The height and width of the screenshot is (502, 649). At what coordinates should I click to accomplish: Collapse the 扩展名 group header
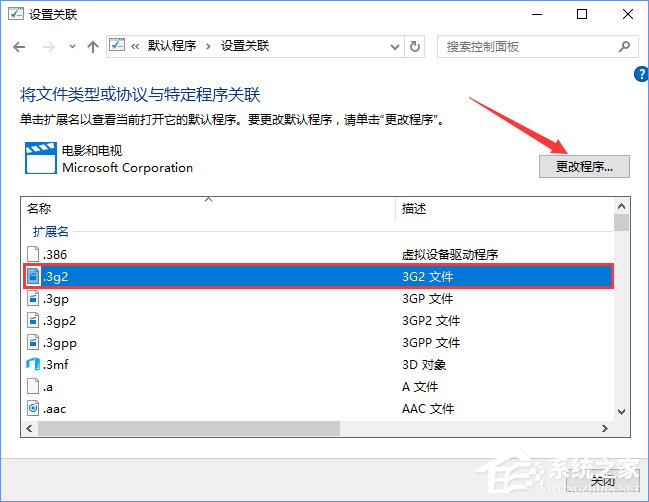[x=50, y=231]
